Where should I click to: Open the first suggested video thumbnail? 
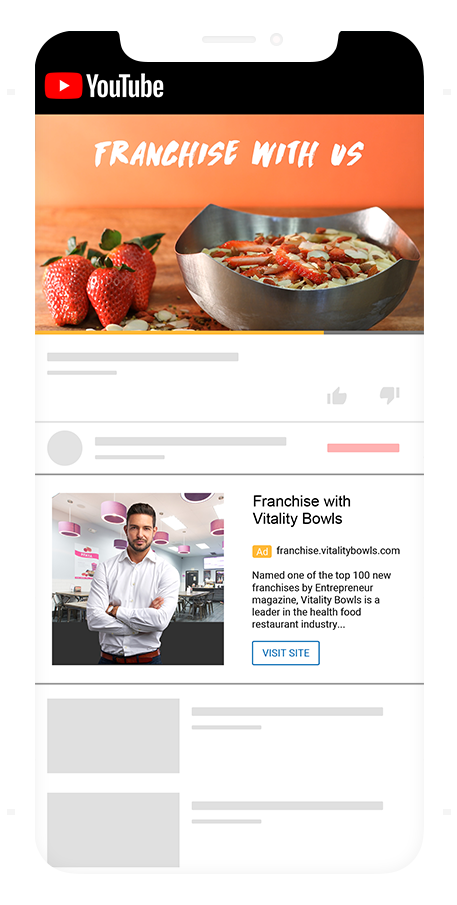coord(113,736)
